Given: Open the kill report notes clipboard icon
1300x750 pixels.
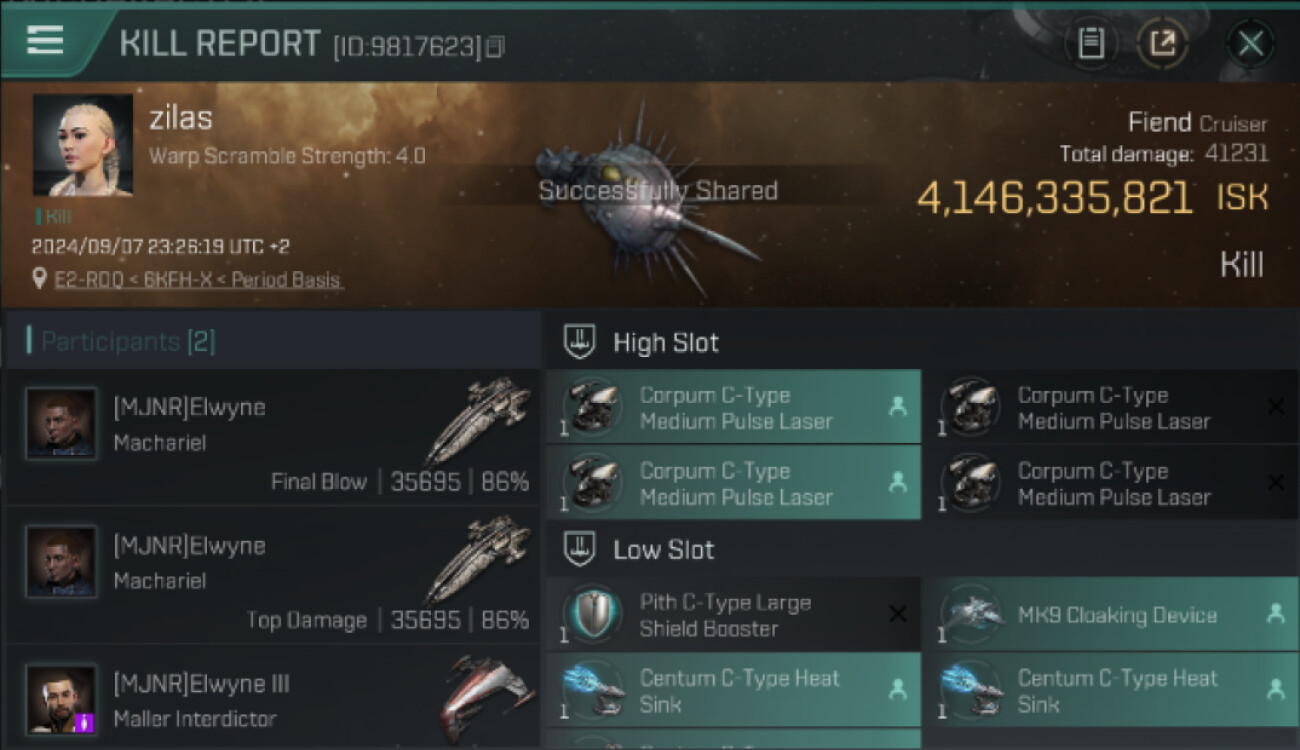Looking at the screenshot, I should 1091,43.
